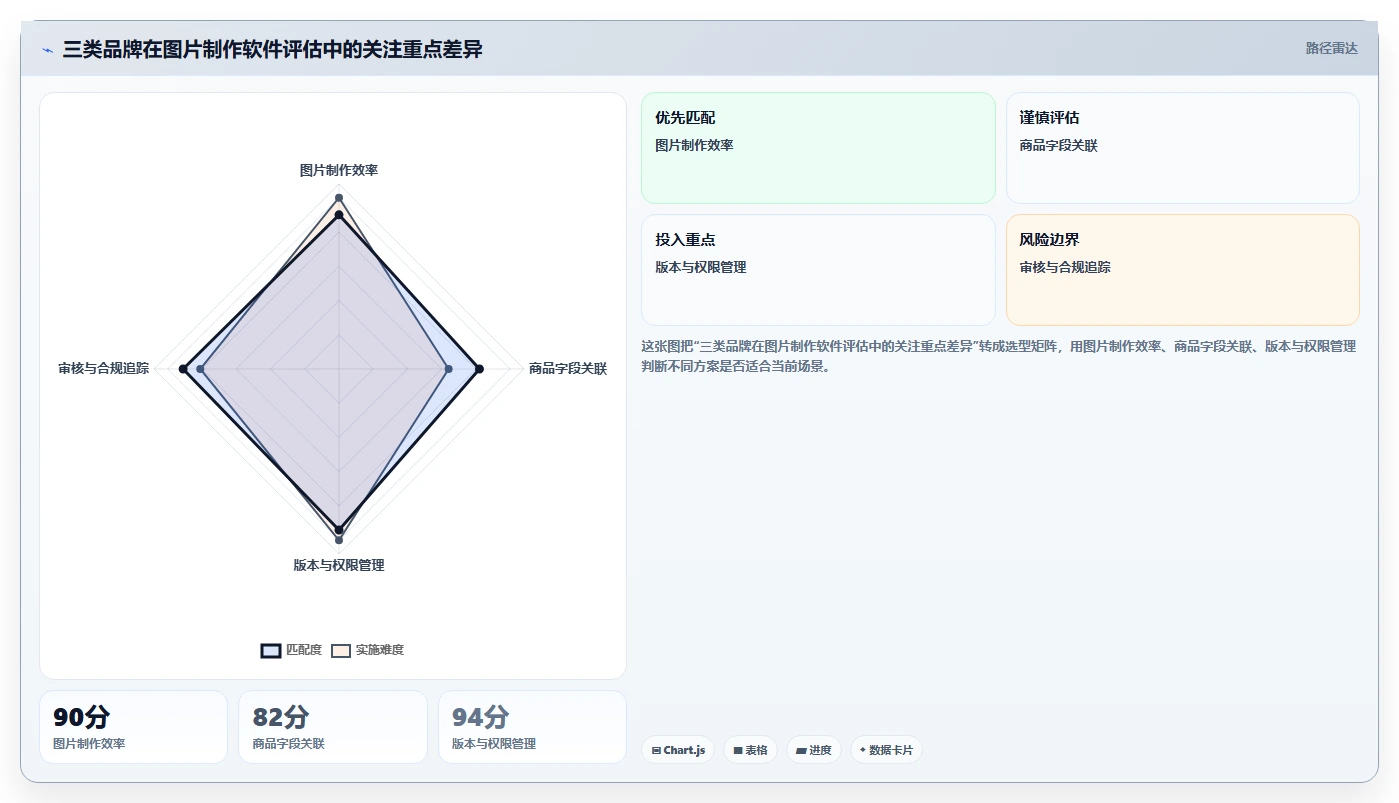Click the Chart.js chip
This screenshot has width=1399, height=803.
[x=678, y=750]
